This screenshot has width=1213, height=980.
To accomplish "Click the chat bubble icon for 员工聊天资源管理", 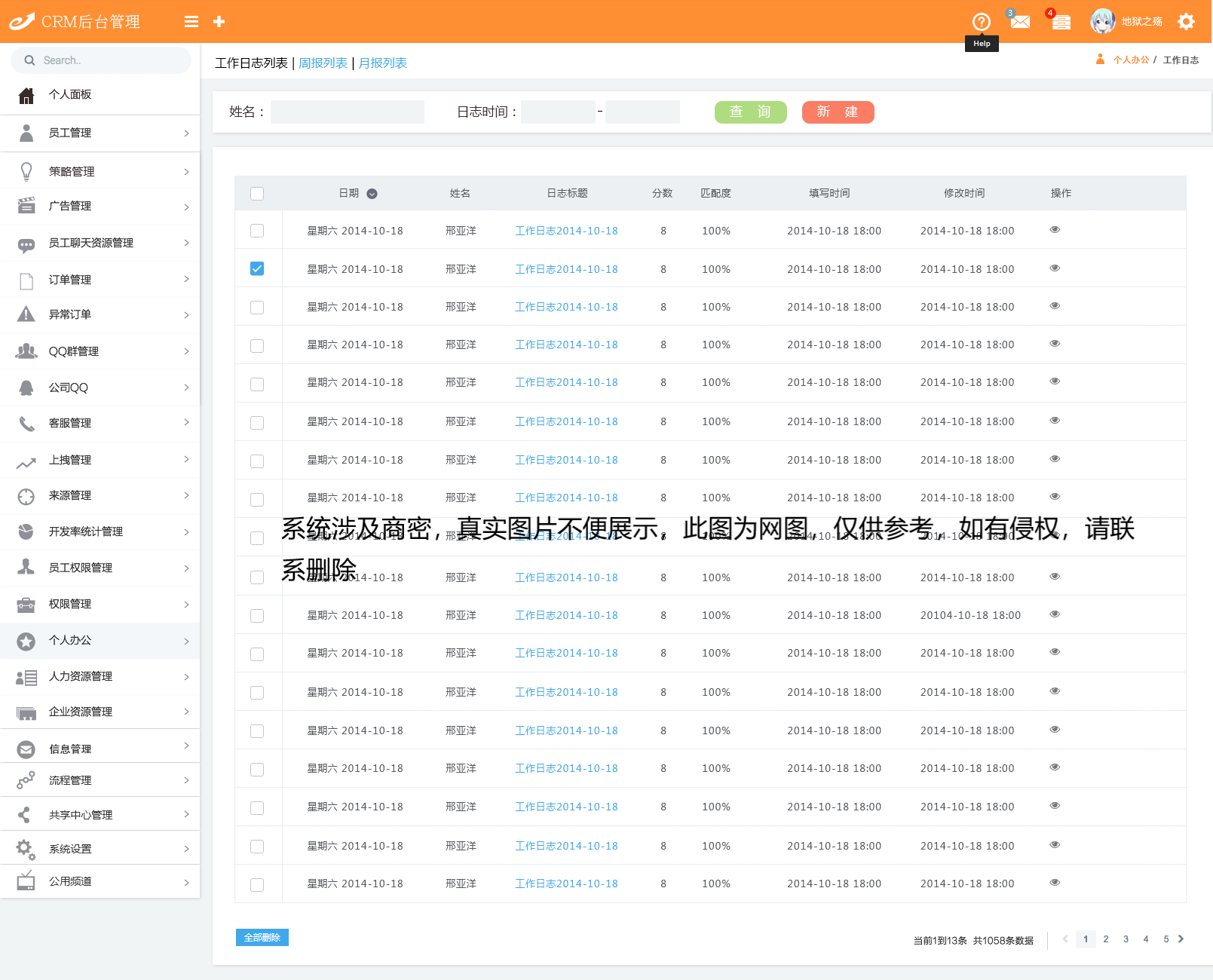I will [26, 244].
